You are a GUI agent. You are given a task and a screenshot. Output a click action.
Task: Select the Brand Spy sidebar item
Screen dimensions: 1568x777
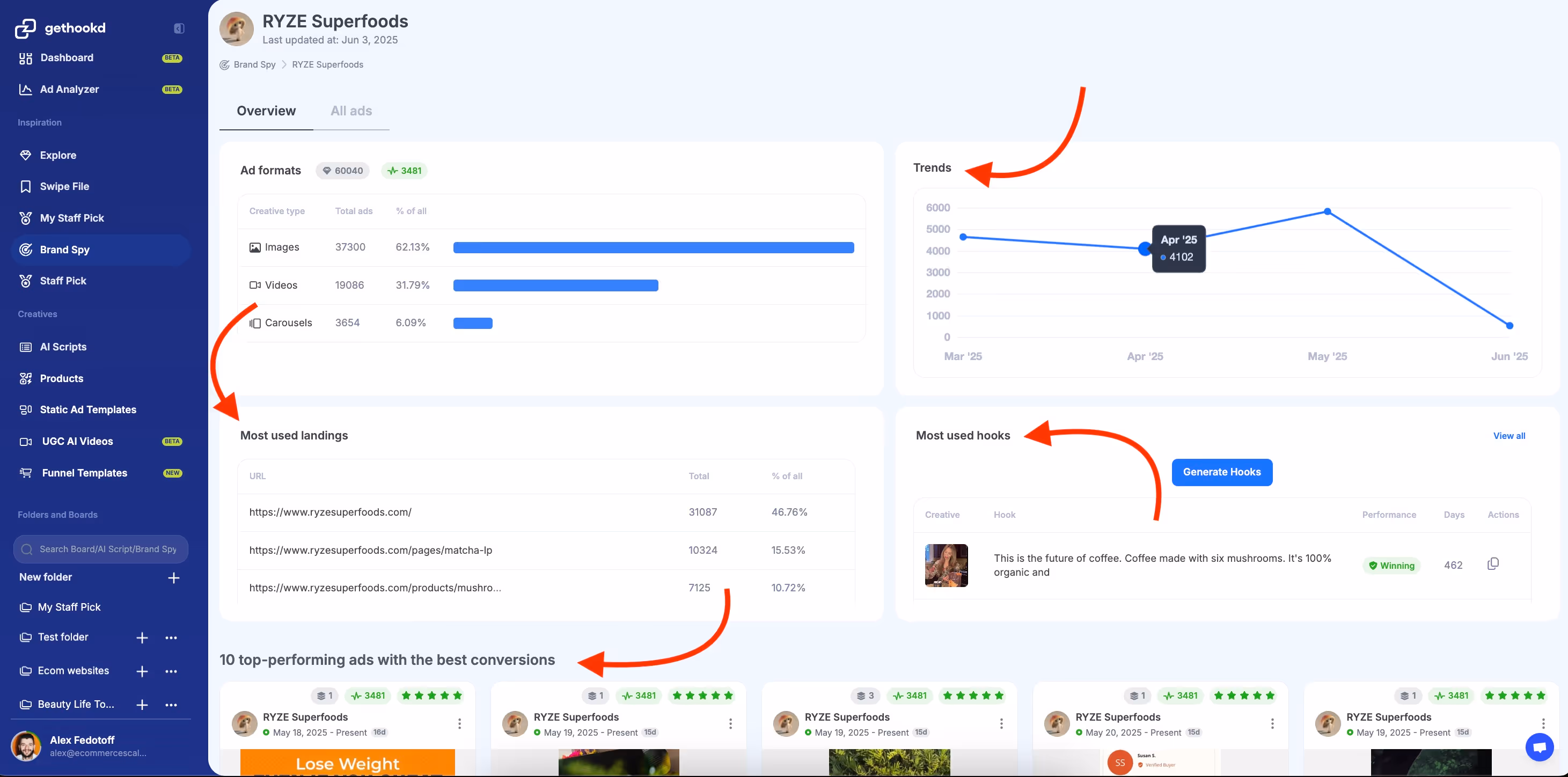click(x=100, y=250)
